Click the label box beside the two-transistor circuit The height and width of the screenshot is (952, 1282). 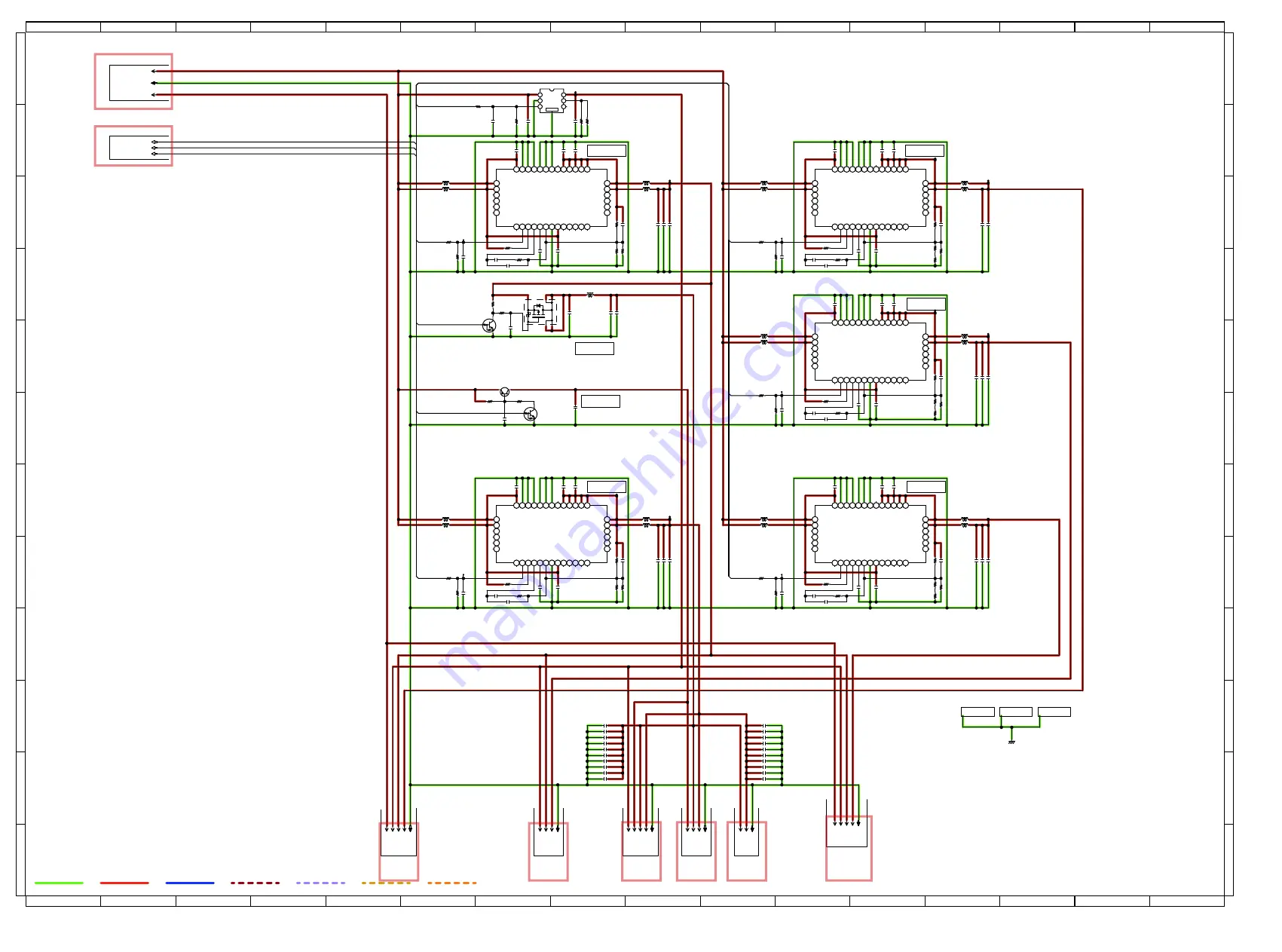601,401
